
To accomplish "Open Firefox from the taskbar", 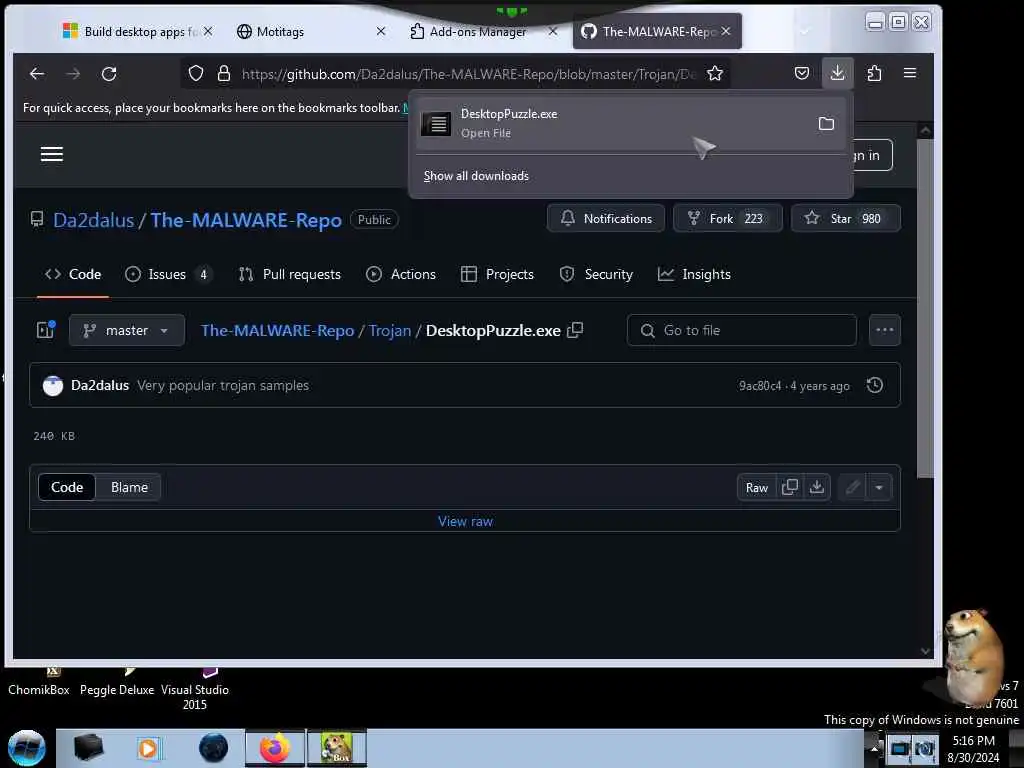I will click(275, 748).
